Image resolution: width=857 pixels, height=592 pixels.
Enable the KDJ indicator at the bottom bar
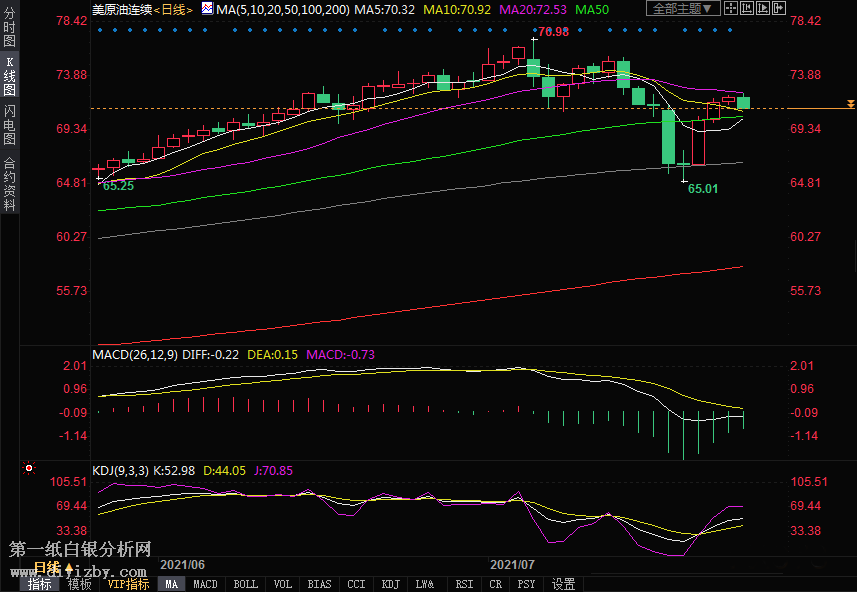pos(390,584)
